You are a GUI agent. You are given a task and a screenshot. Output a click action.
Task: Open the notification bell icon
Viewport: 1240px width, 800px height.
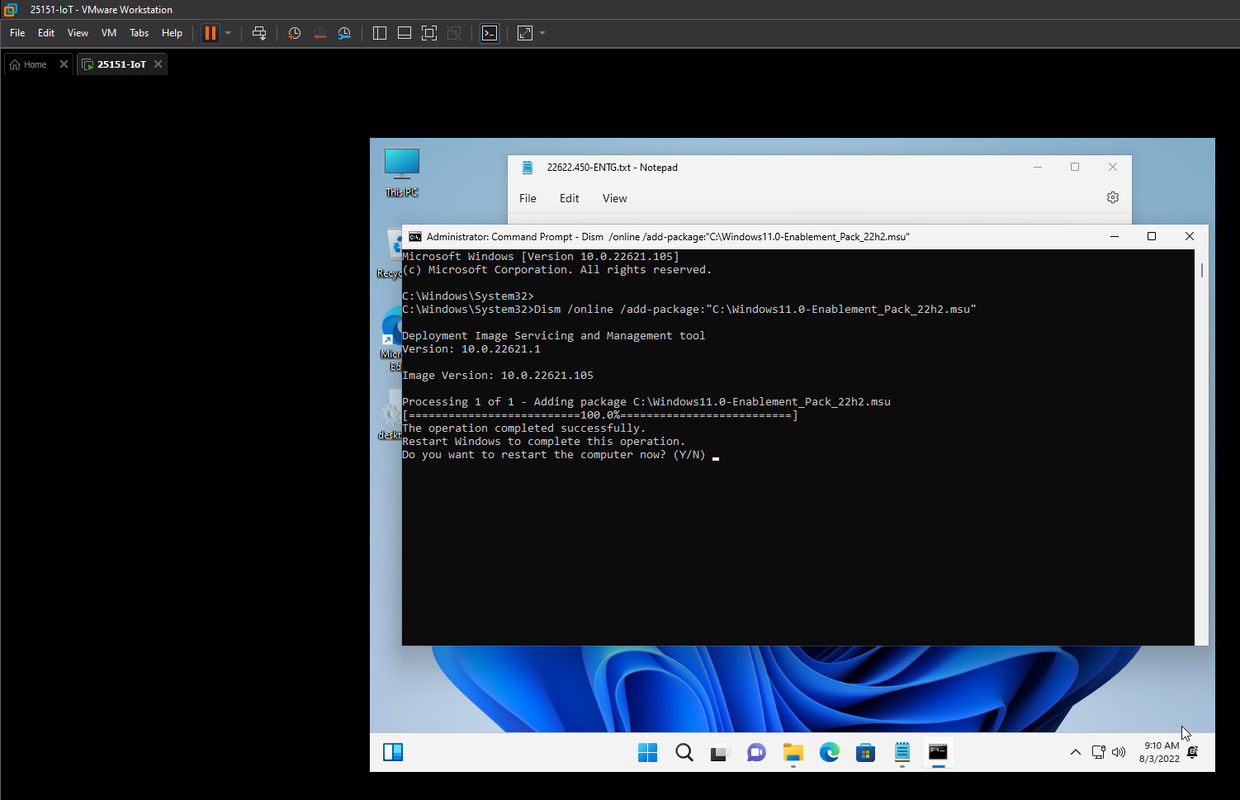point(1193,752)
